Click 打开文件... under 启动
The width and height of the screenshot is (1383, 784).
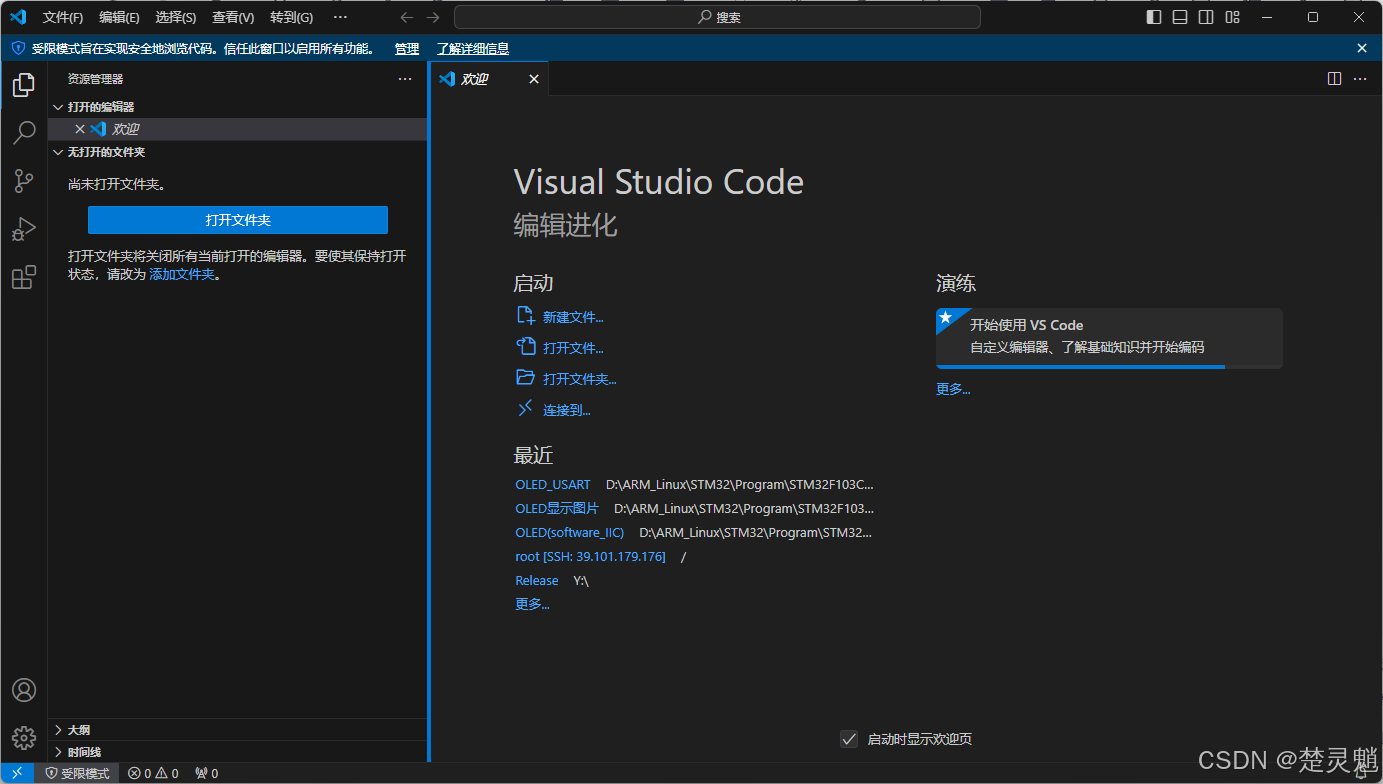[x=573, y=348]
